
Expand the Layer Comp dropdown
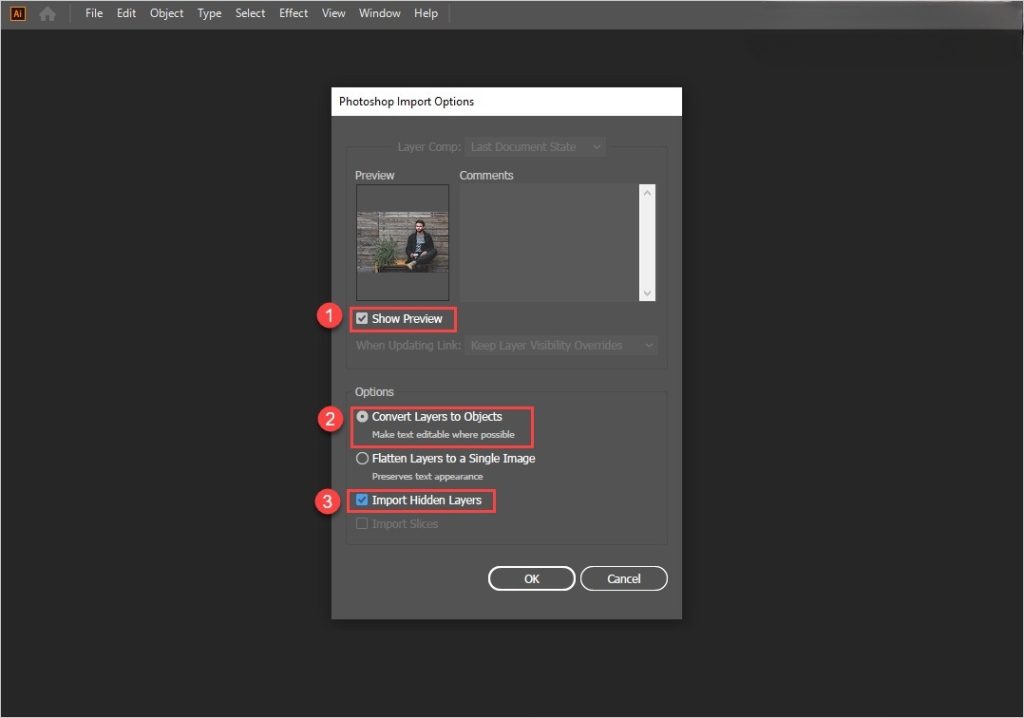tap(535, 147)
